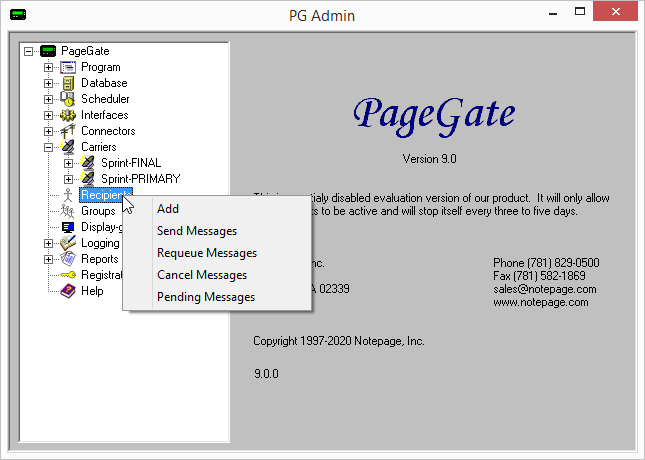This screenshot has height=460, width=645.
Task: Click the Groups people icon
Action: click(67, 211)
